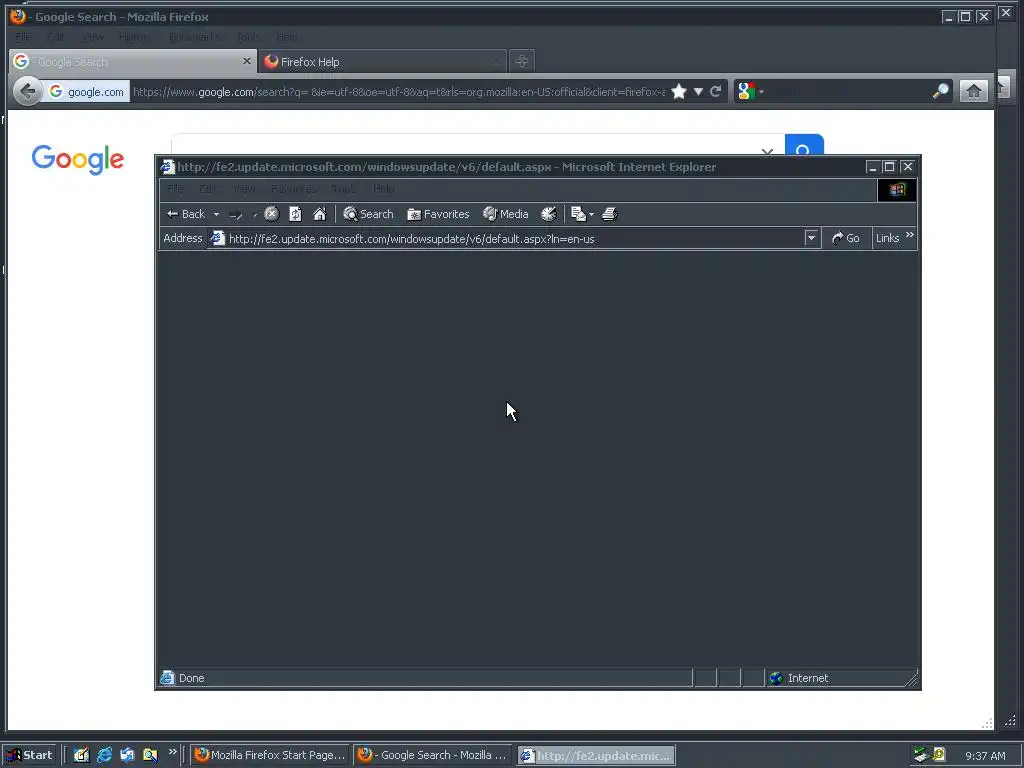
Task: Go Back in Internet Explorer
Action: (185, 214)
